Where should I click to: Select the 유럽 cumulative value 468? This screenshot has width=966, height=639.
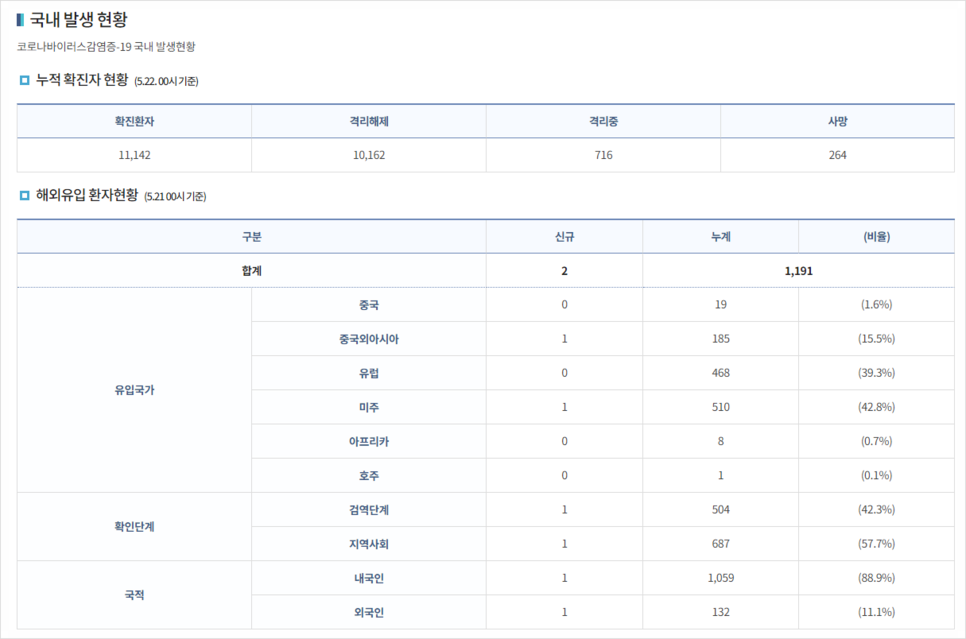[x=721, y=373]
